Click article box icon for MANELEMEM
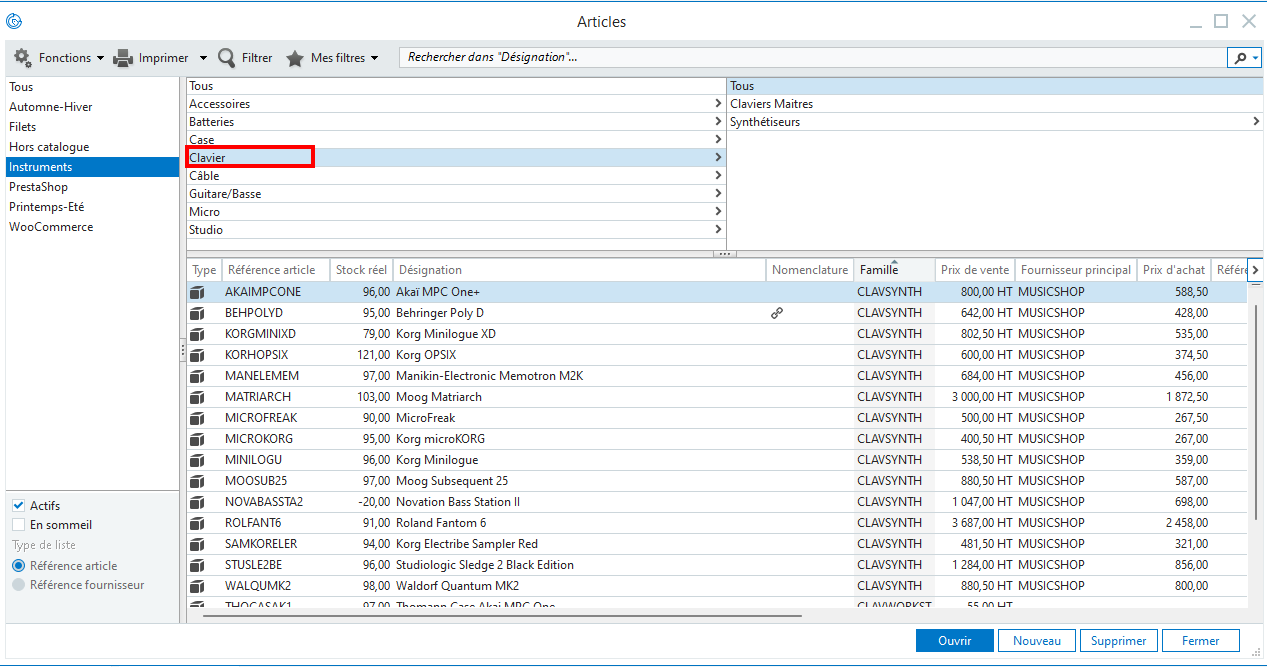This screenshot has width=1267, height=667. click(197, 376)
